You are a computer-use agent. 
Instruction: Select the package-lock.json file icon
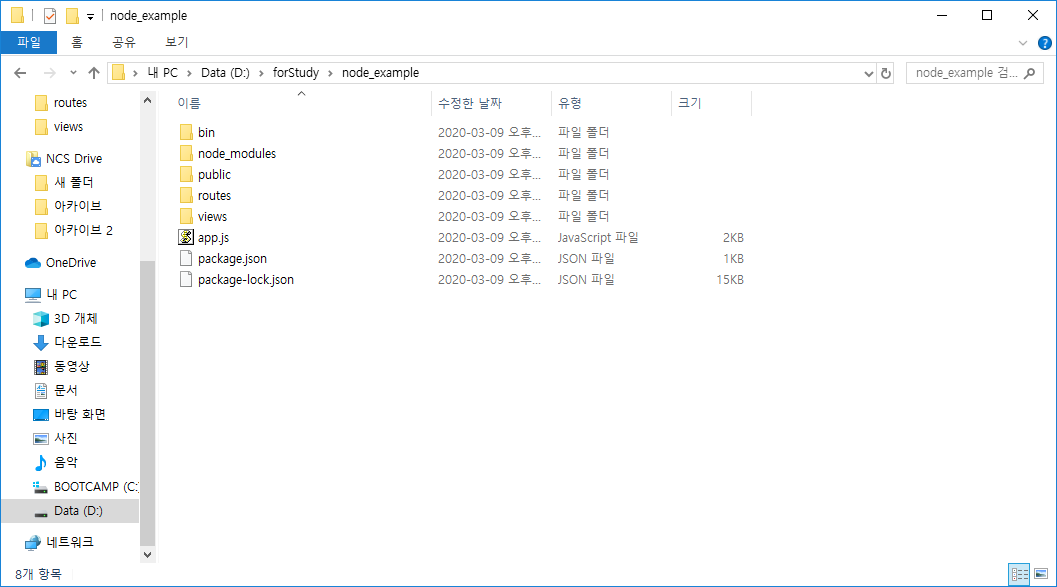click(186, 279)
